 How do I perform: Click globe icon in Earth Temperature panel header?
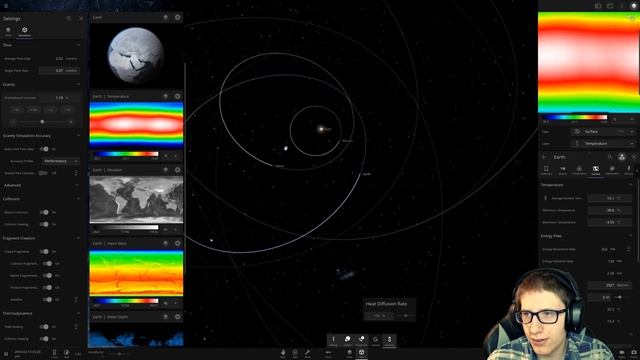[166, 96]
